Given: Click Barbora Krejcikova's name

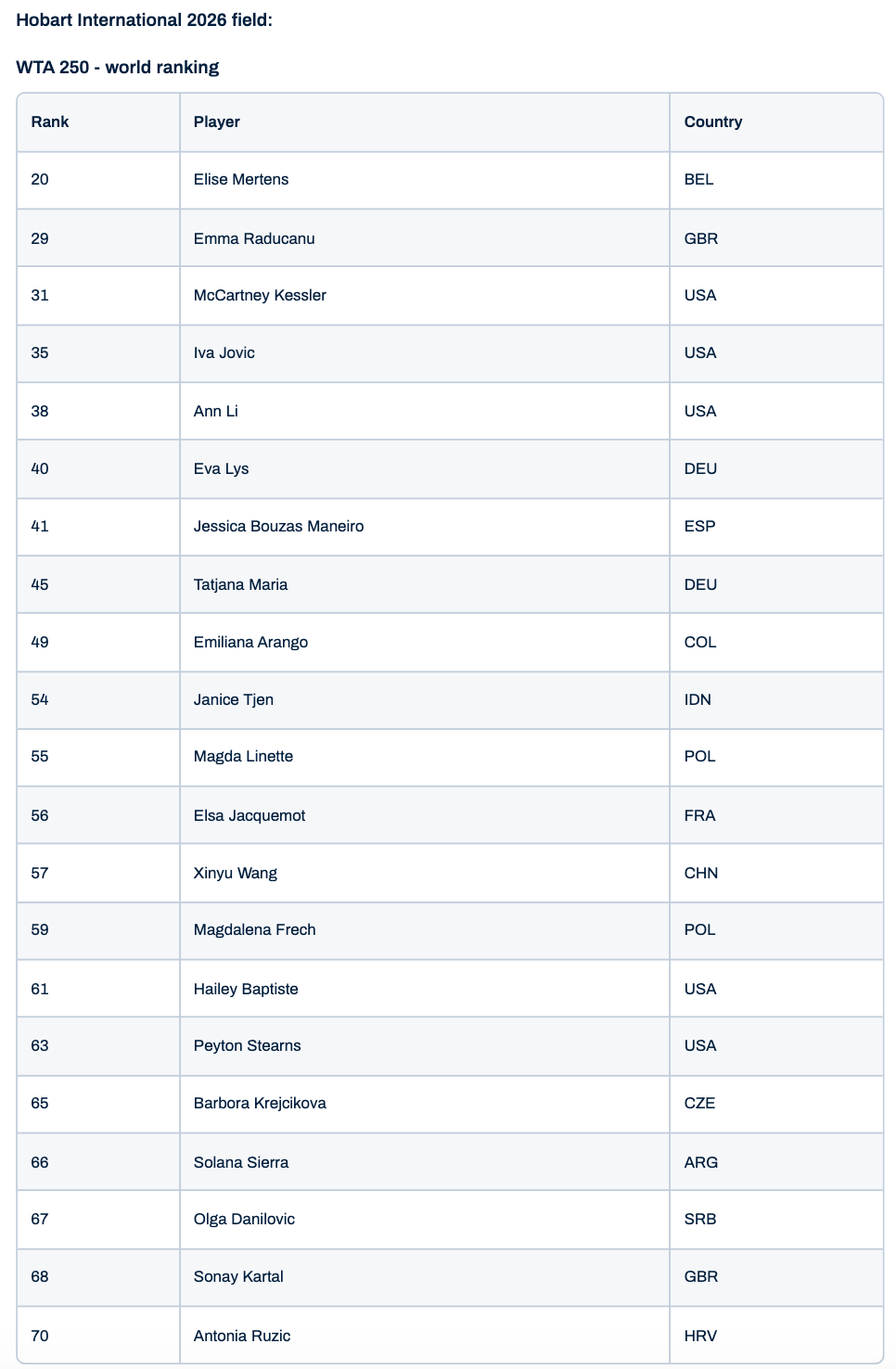Looking at the screenshot, I should (259, 1104).
